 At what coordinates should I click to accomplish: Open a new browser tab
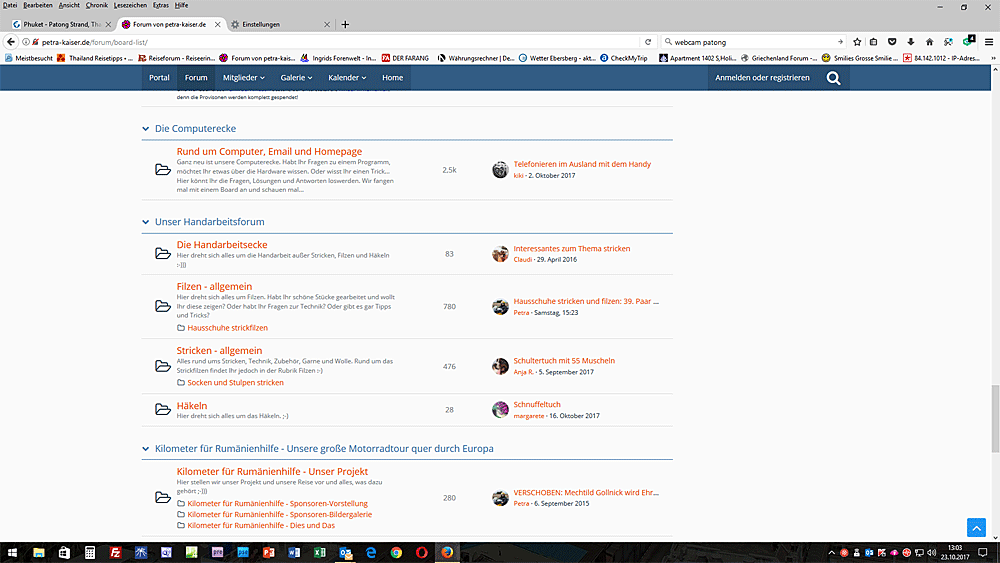click(345, 24)
